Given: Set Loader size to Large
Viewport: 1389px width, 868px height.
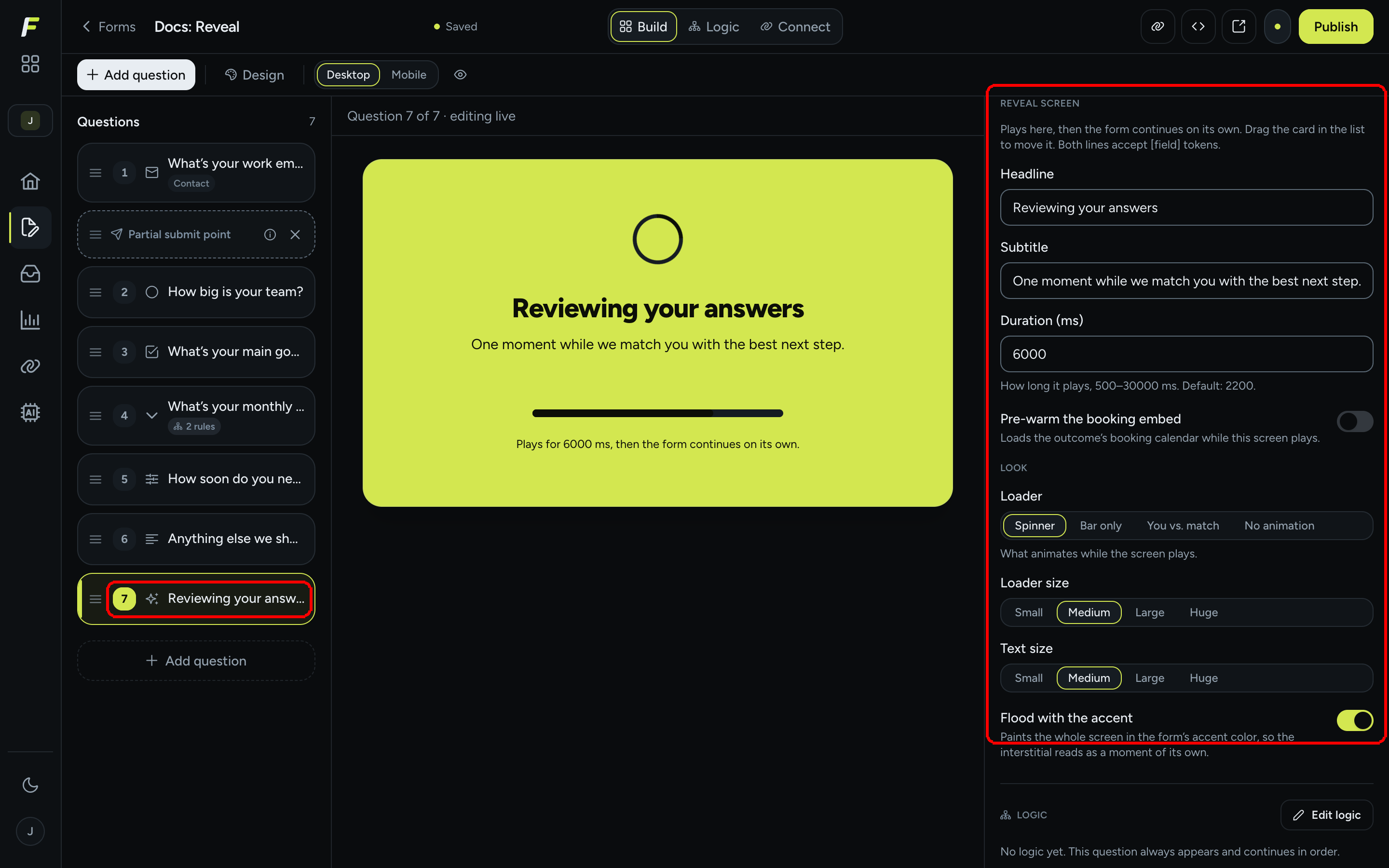Looking at the screenshot, I should click(1149, 612).
